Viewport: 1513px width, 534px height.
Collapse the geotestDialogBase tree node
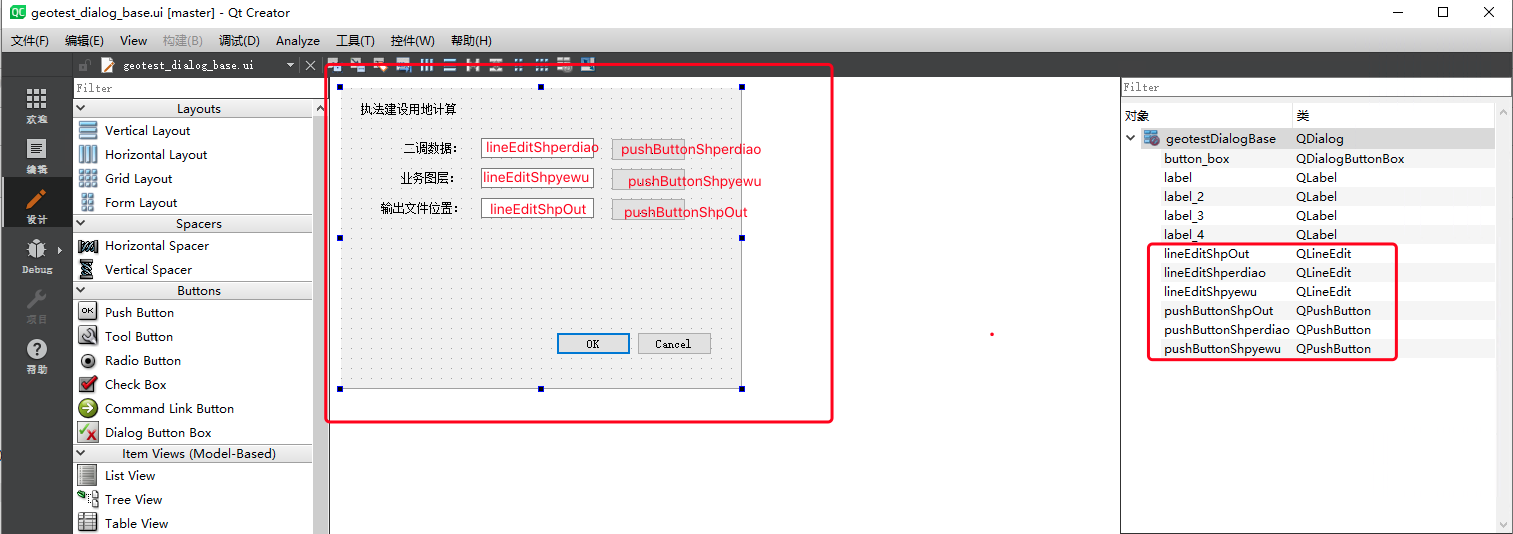[1131, 139]
